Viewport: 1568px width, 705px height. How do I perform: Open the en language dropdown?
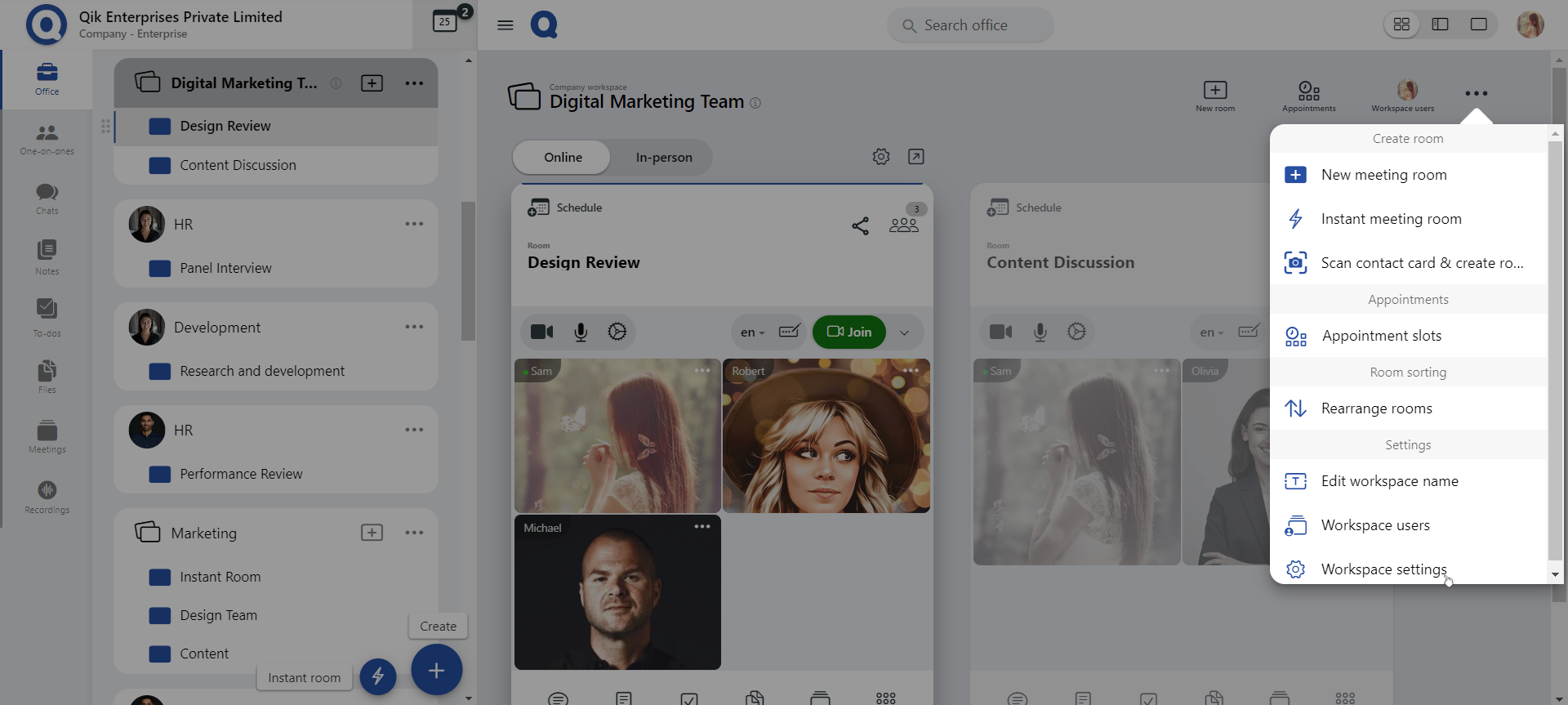(752, 332)
